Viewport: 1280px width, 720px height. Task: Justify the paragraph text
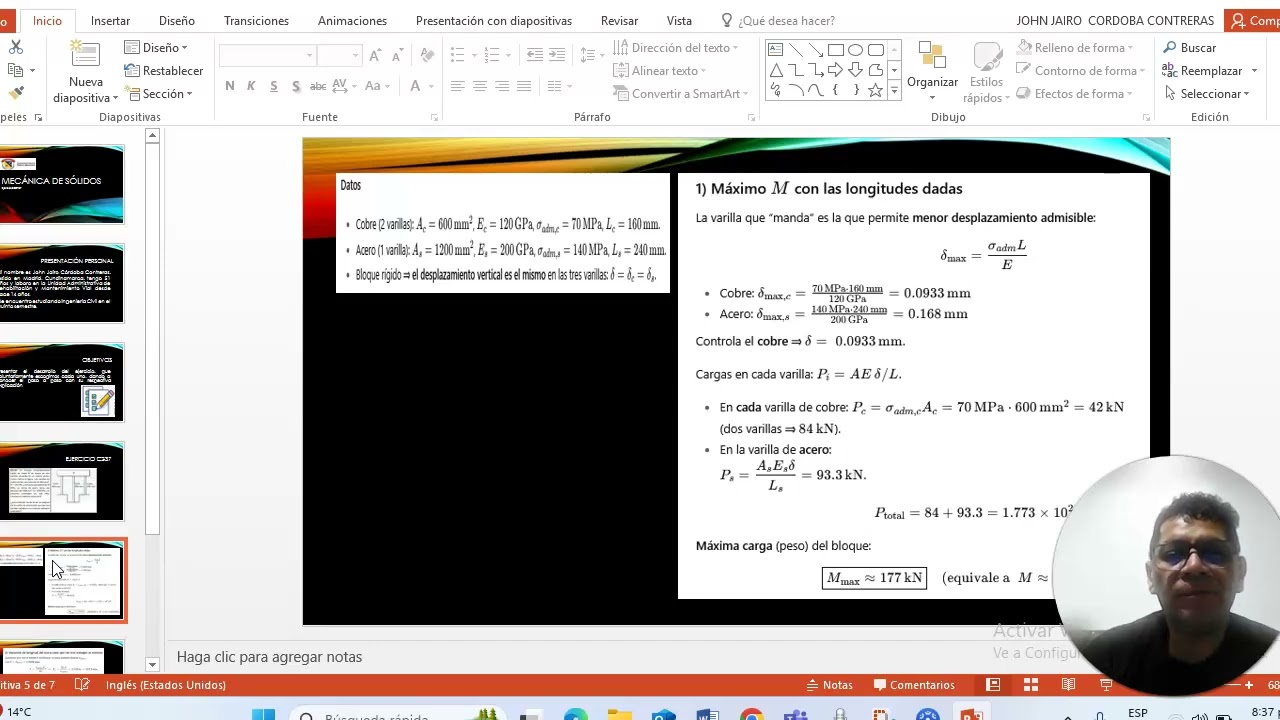pos(524,86)
